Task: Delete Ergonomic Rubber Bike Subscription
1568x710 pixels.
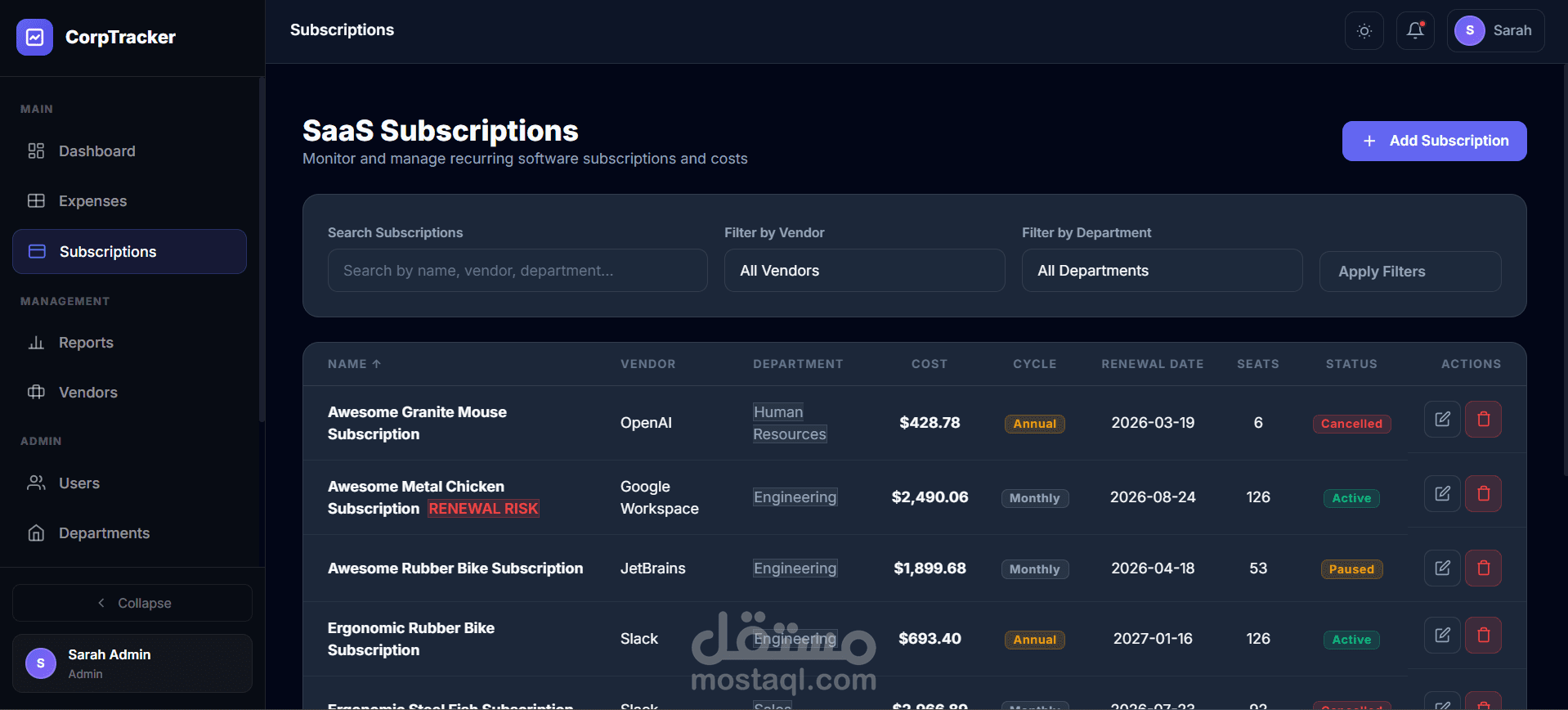Action: (x=1483, y=635)
